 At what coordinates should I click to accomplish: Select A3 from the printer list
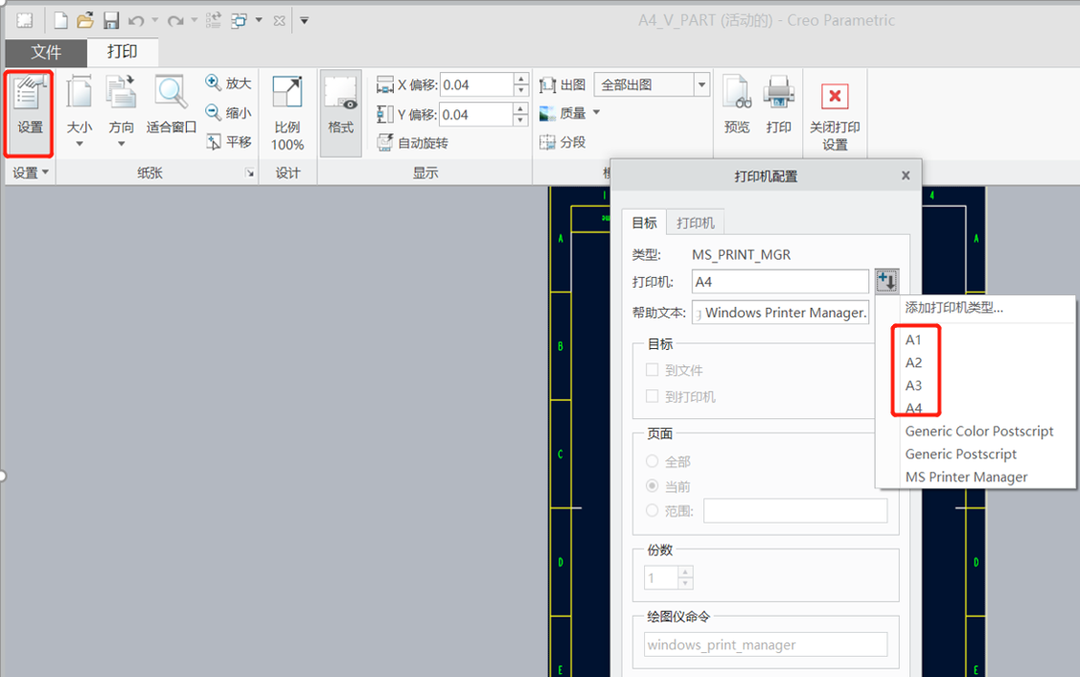pyautogui.click(x=913, y=385)
